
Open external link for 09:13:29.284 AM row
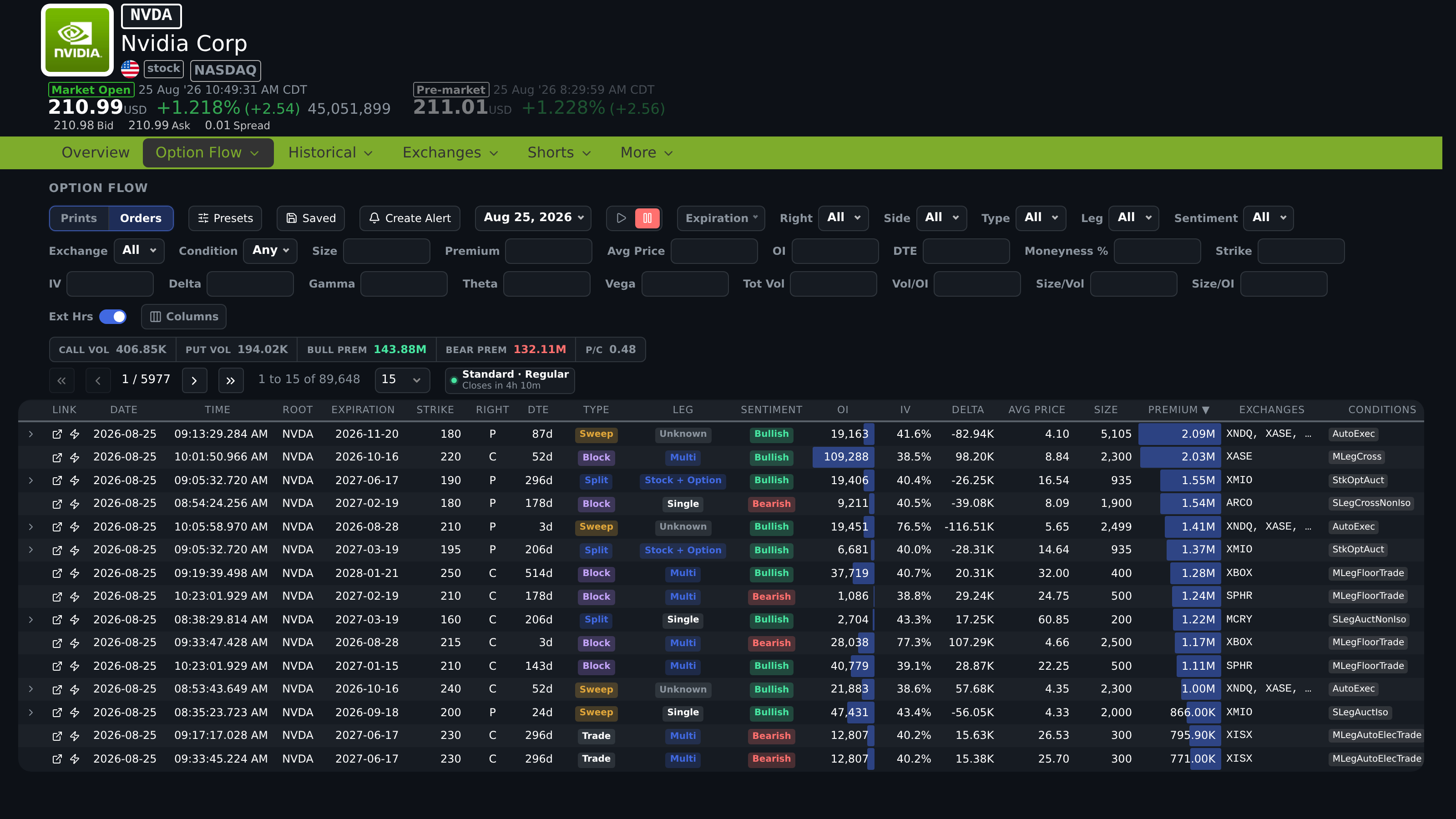tap(57, 434)
